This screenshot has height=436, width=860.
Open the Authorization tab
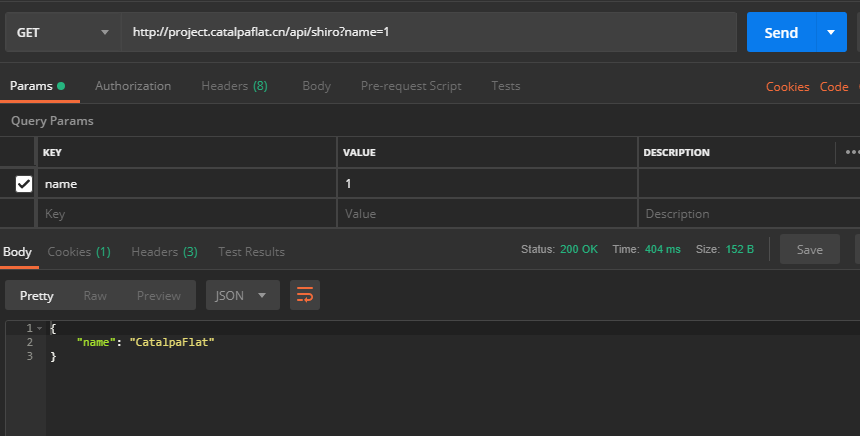coord(133,86)
